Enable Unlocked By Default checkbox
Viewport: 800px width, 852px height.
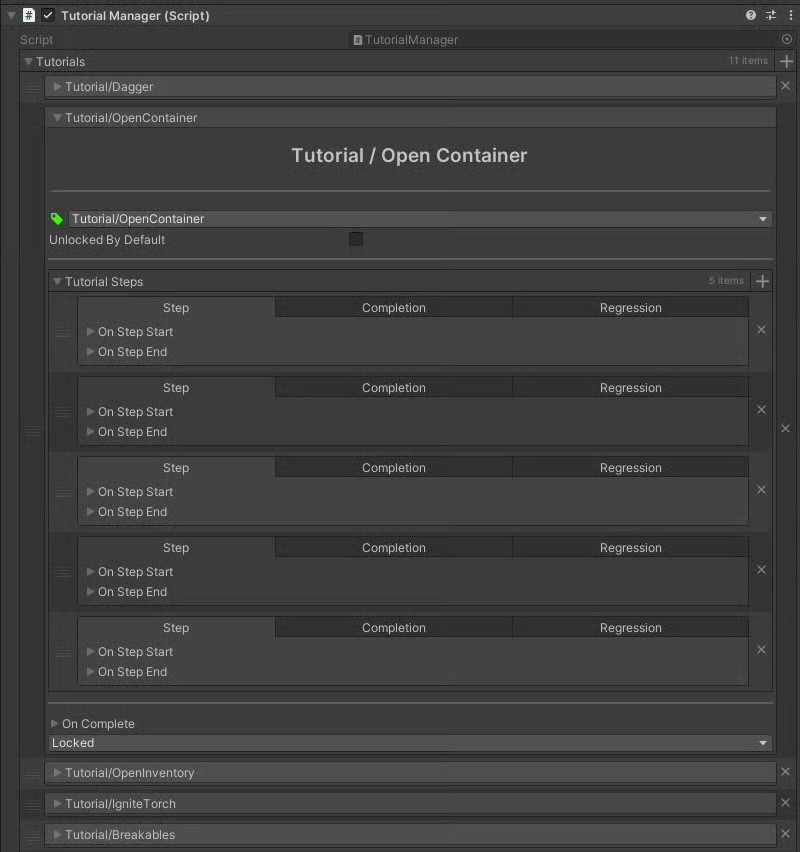coord(356,240)
